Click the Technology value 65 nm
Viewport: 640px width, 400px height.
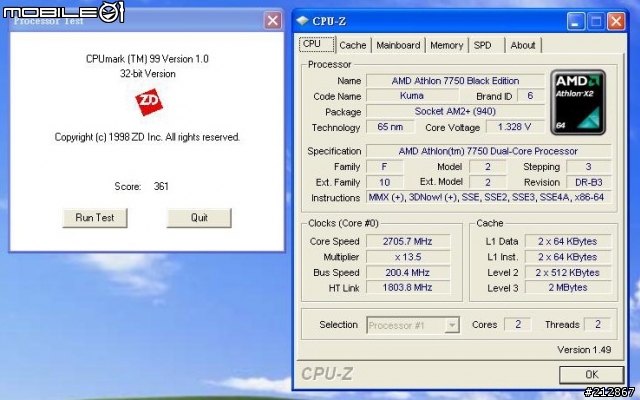point(390,127)
